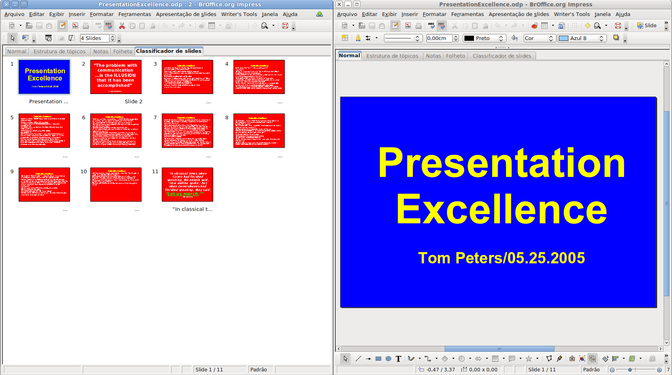672x375 pixels.
Task: Pick the Text tool (T icon)
Action: [x=398, y=359]
